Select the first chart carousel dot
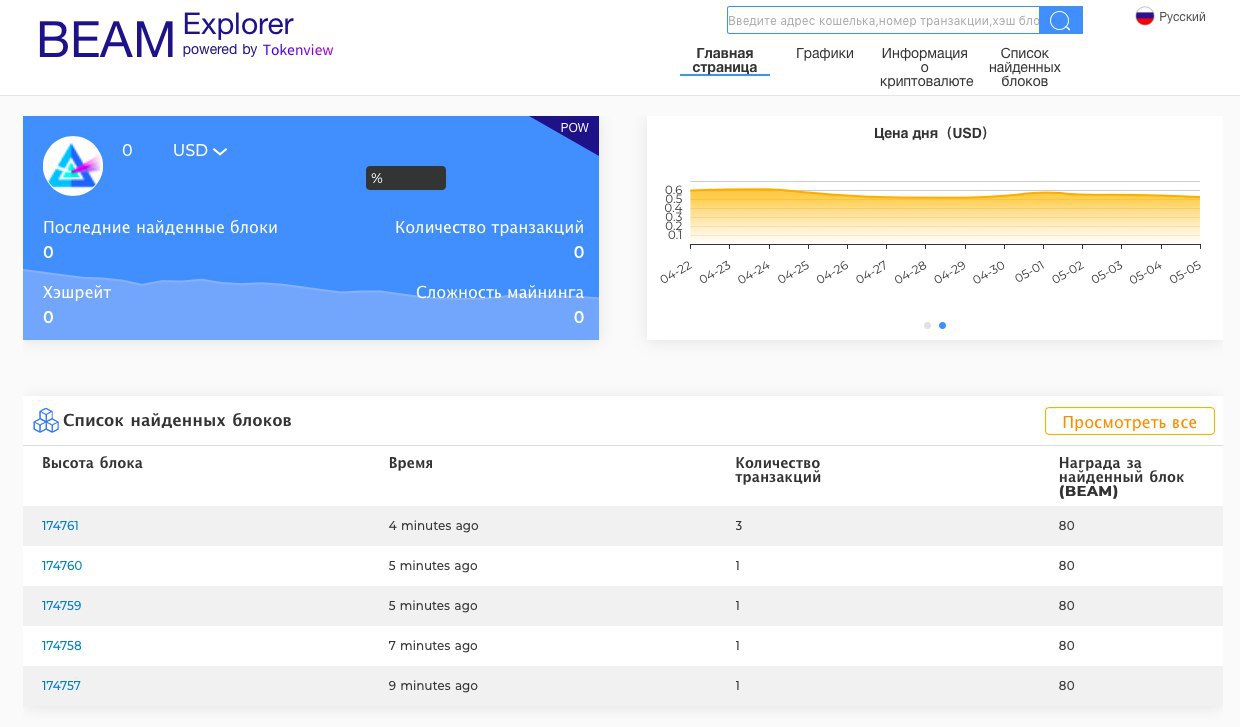1240x727 pixels. click(927, 325)
